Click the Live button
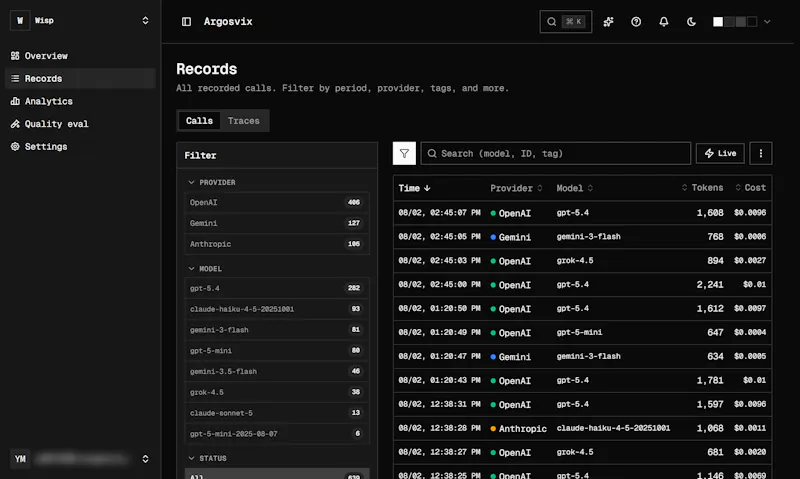 tap(720, 153)
